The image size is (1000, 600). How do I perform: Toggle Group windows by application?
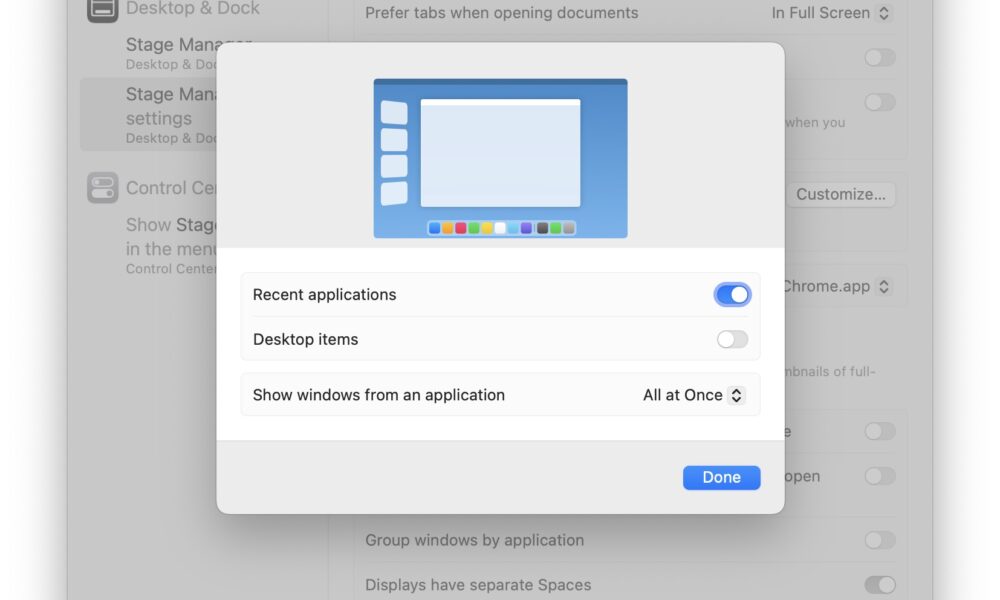880,540
